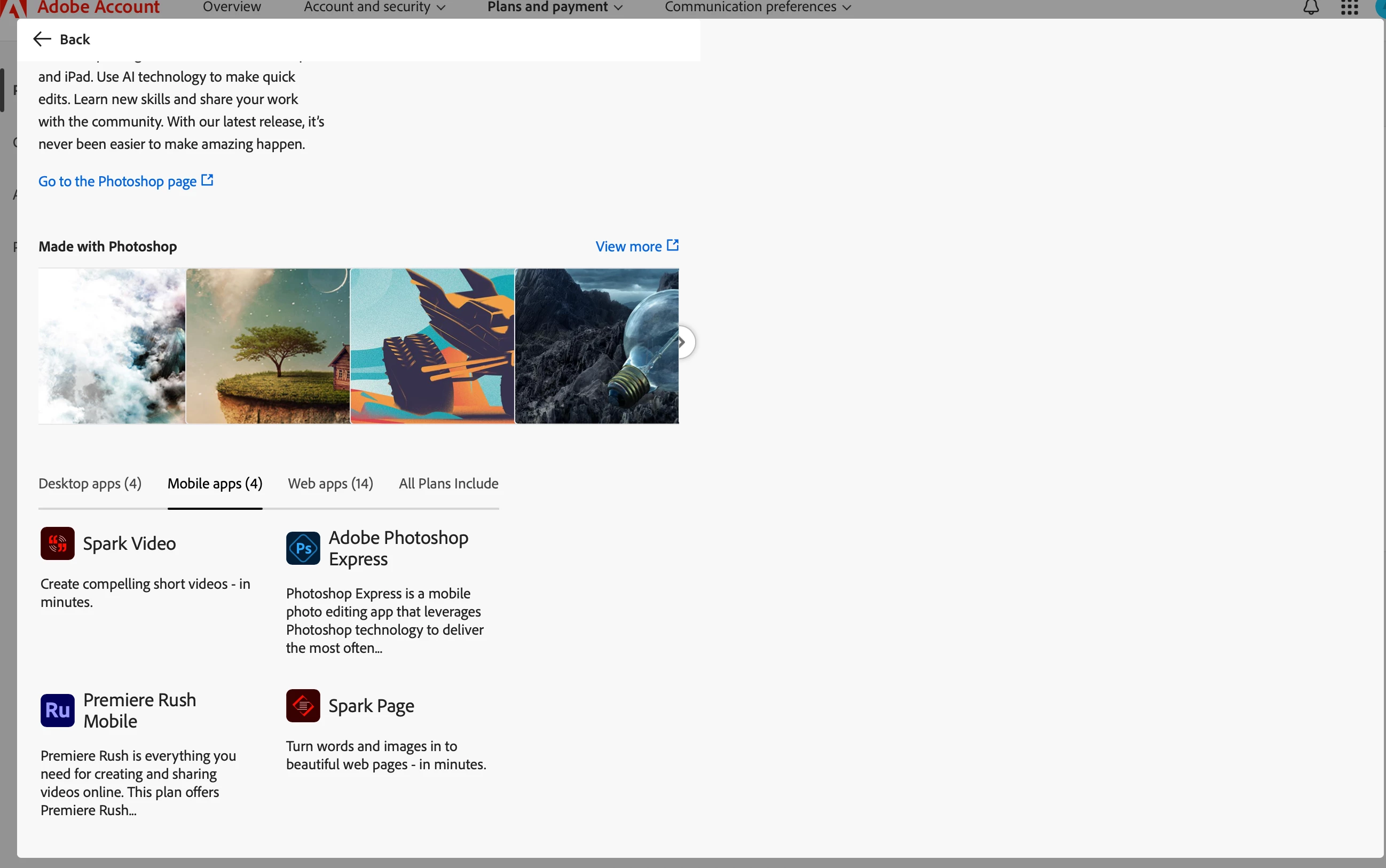The image size is (1386, 868).
Task: Click the Premiere Rush Ru icon
Action: pyautogui.click(x=58, y=710)
